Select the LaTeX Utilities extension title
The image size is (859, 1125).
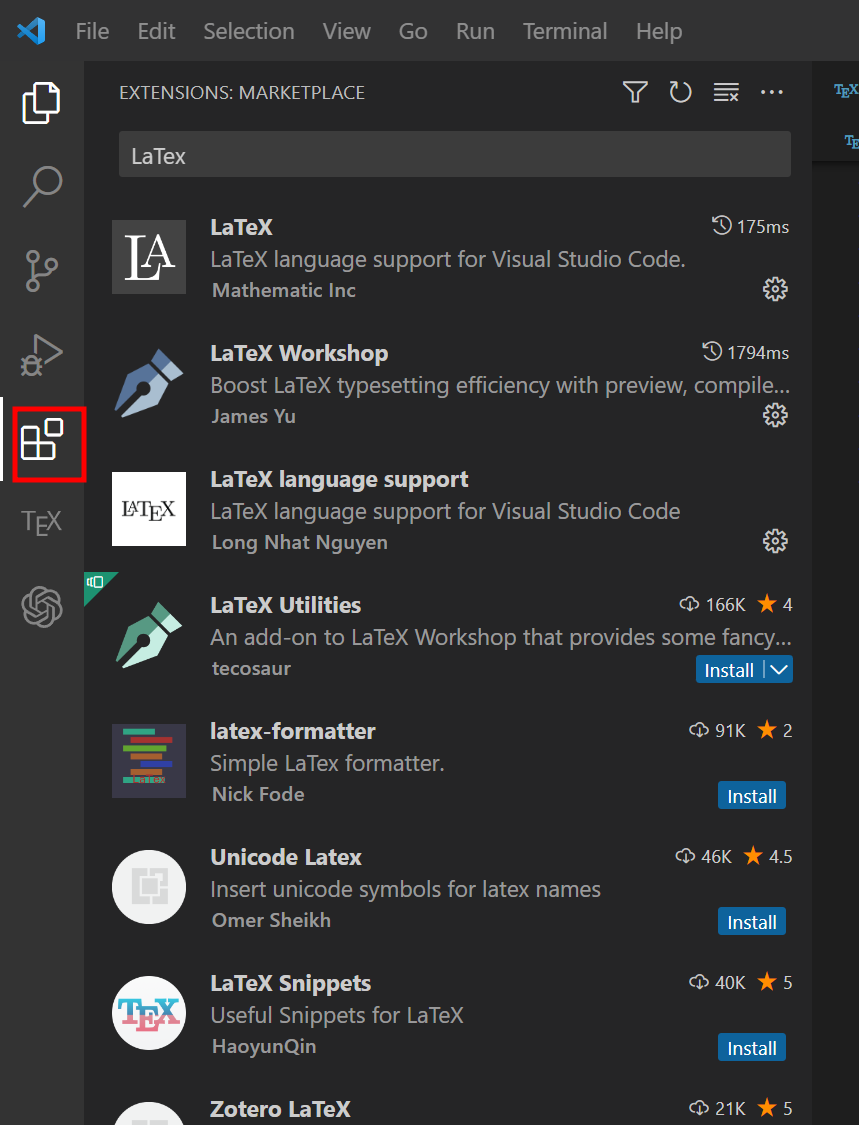click(x=286, y=605)
